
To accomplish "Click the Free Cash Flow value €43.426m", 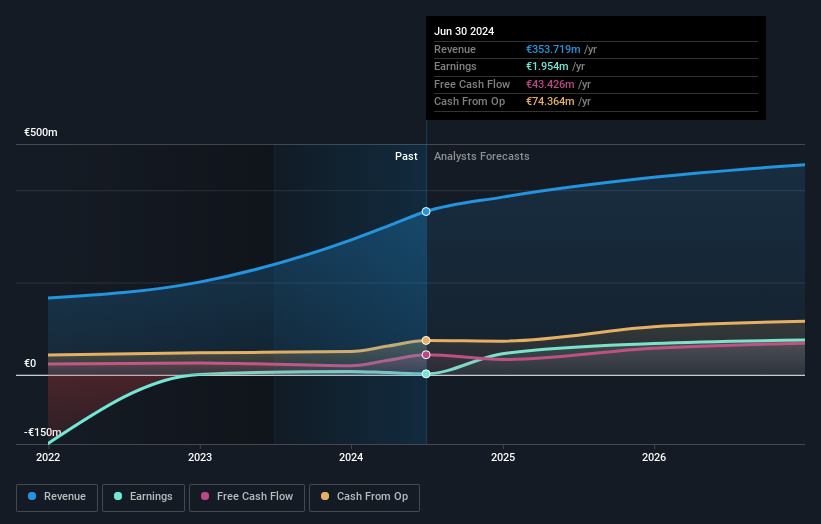I will [x=550, y=84].
